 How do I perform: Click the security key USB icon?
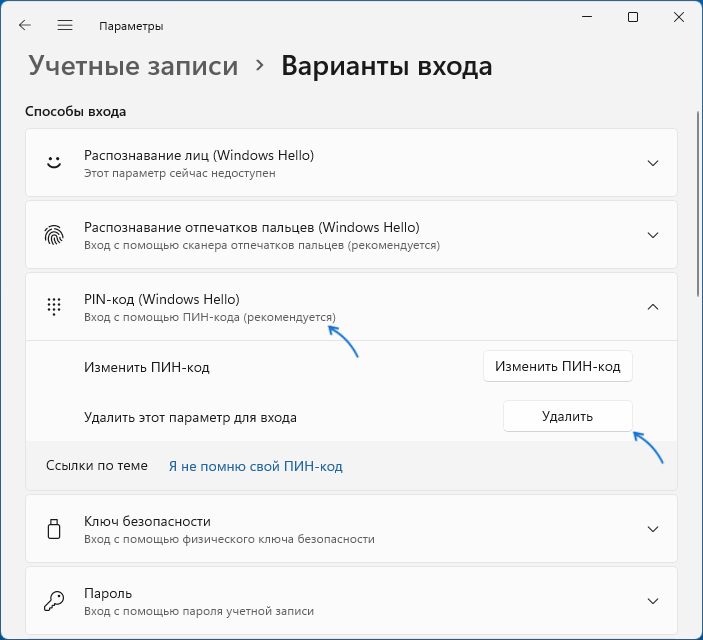(53, 529)
